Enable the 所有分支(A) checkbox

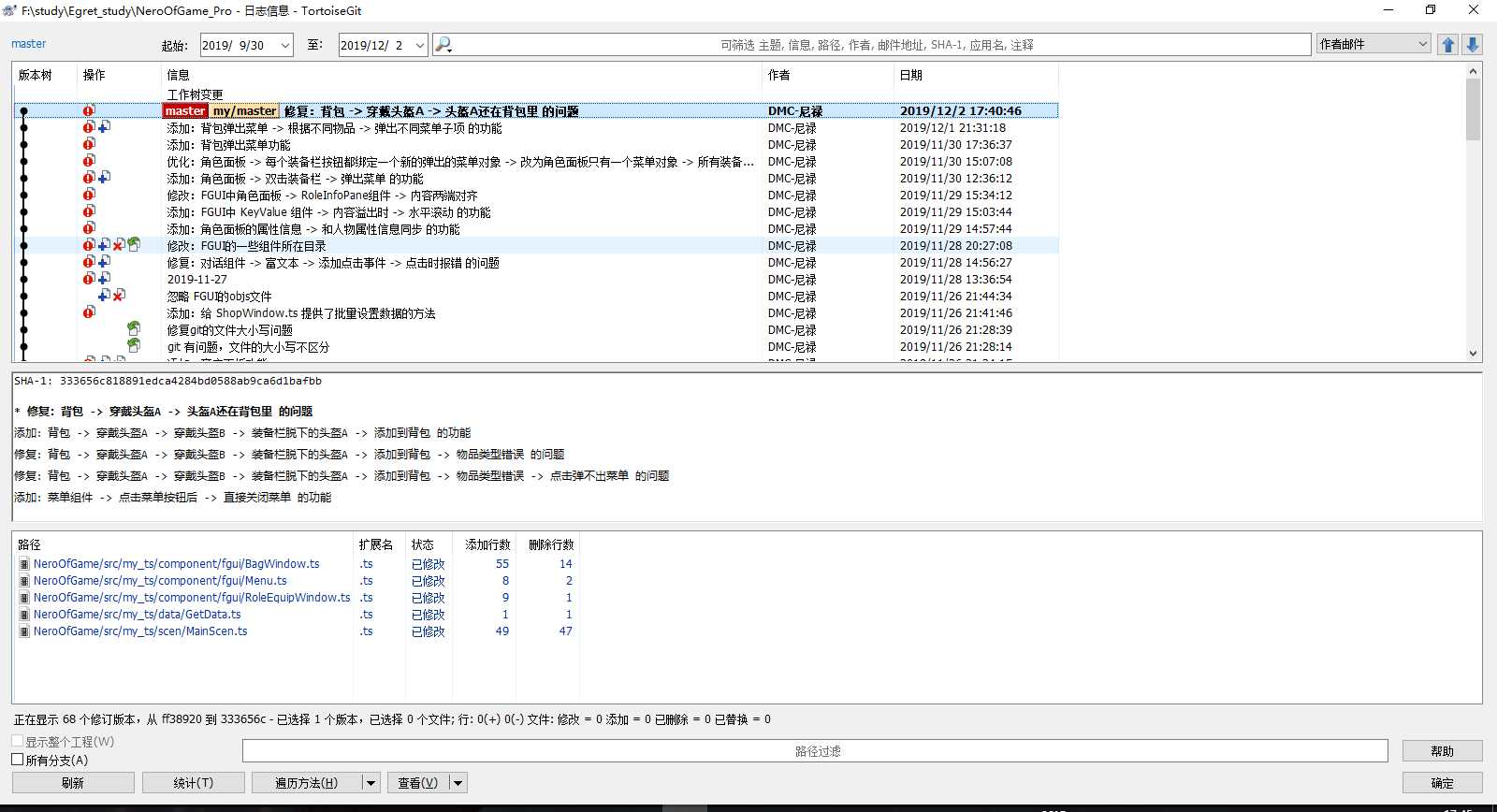18,760
